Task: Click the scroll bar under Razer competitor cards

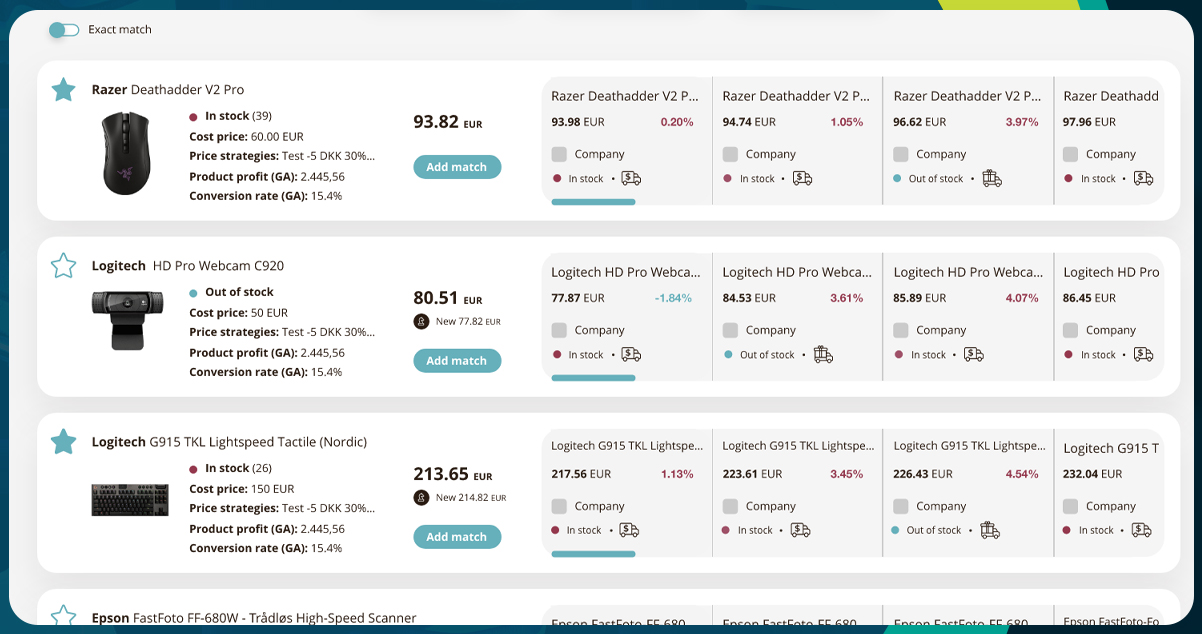Action: [593, 202]
